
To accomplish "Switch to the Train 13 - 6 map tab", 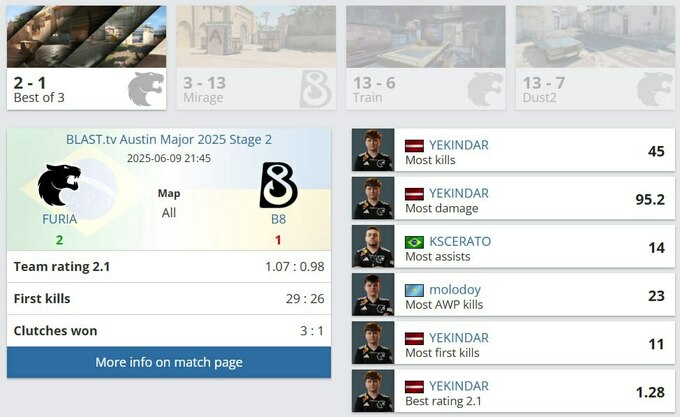I will [x=425, y=58].
